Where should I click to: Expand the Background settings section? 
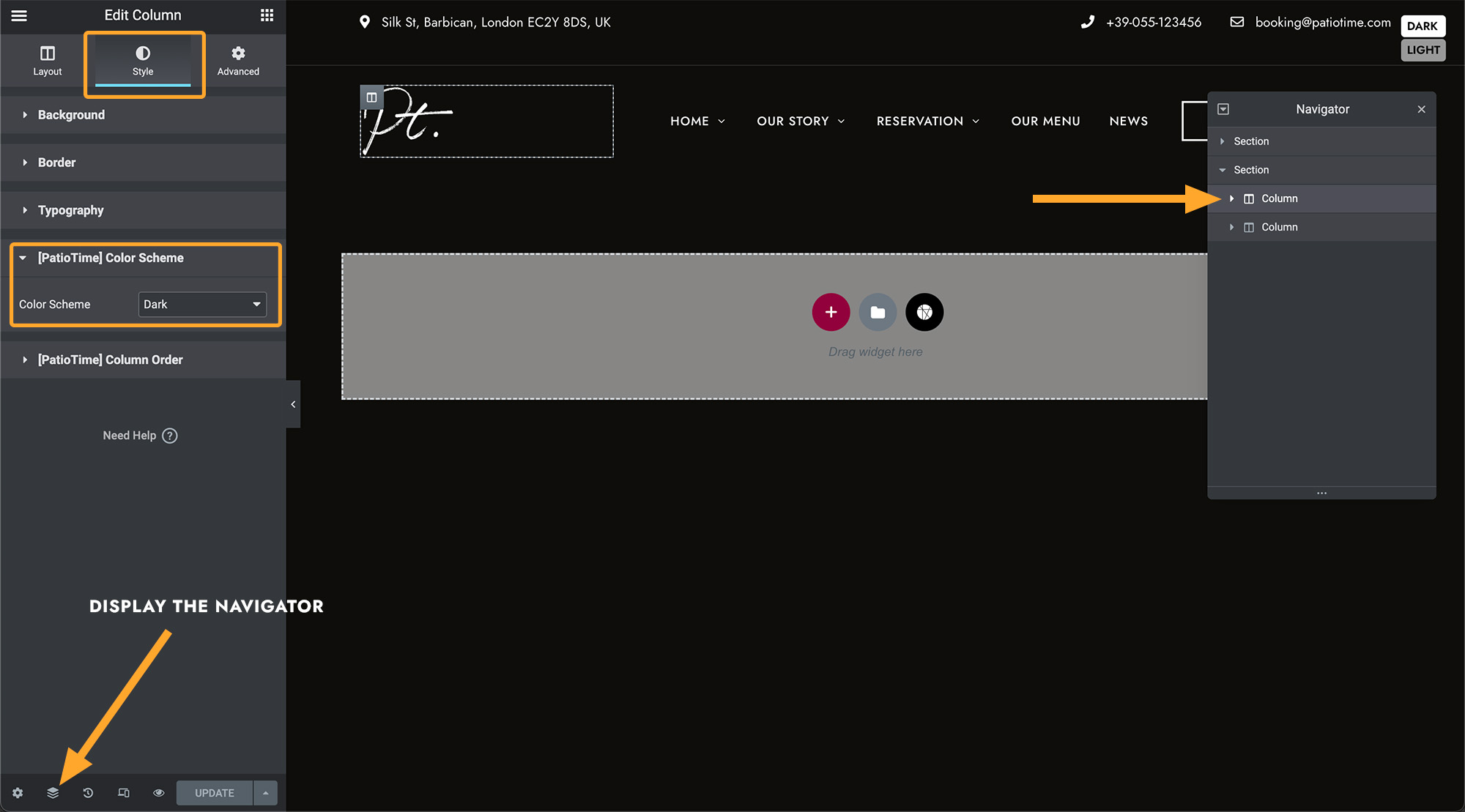[71, 115]
